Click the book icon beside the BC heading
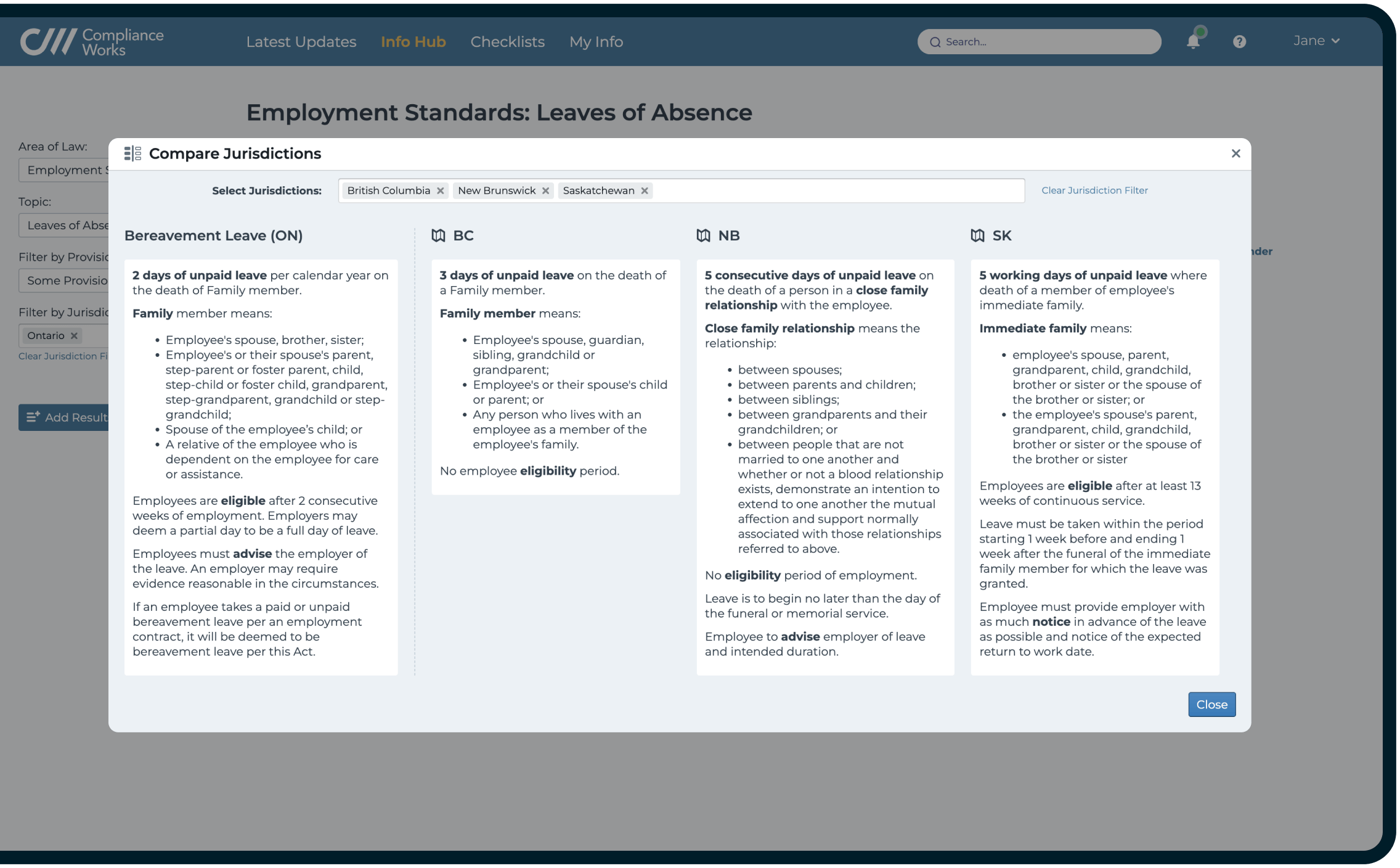 pyautogui.click(x=439, y=235)
